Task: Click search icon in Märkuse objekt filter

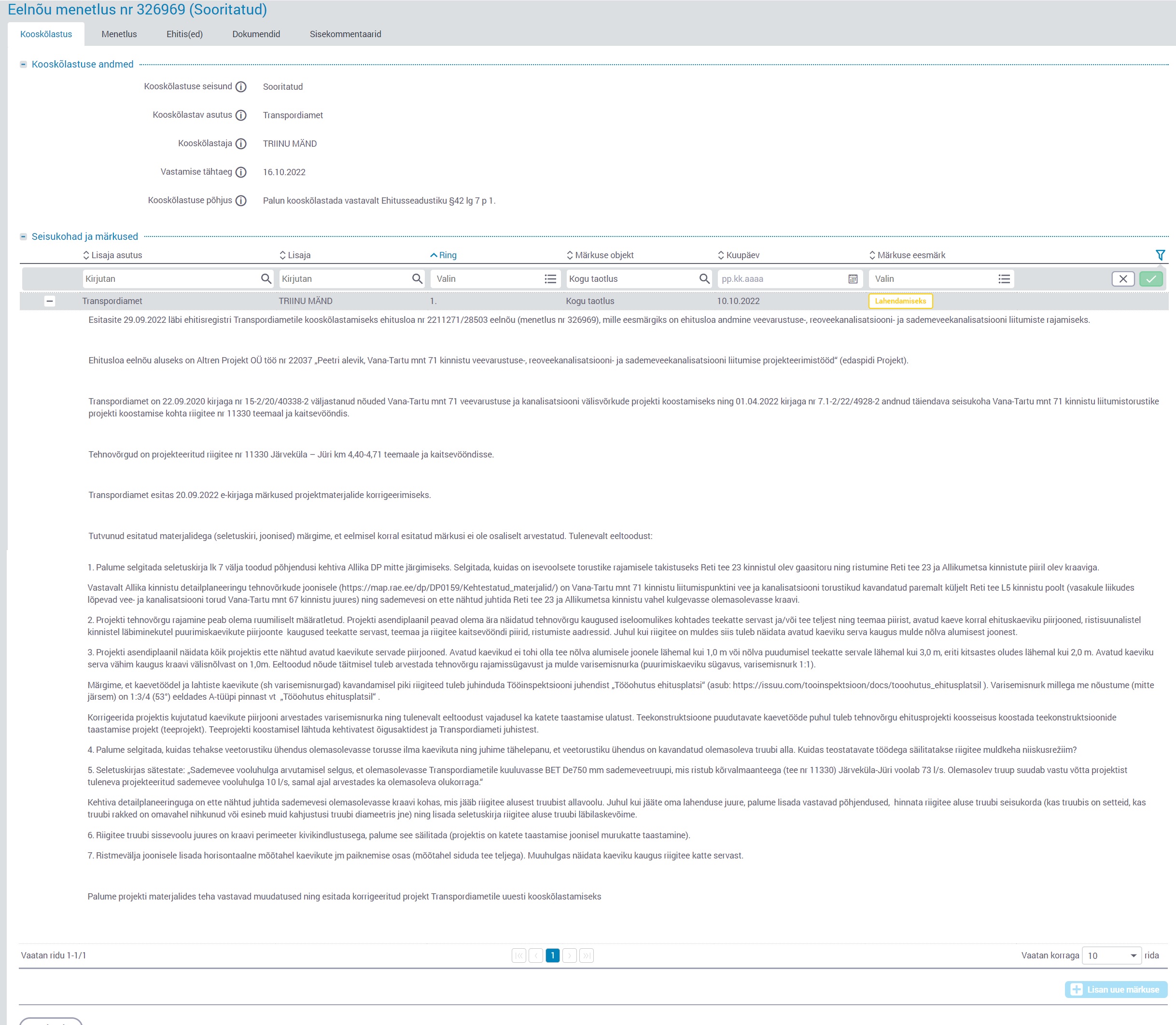Action: tap(704, 278)
